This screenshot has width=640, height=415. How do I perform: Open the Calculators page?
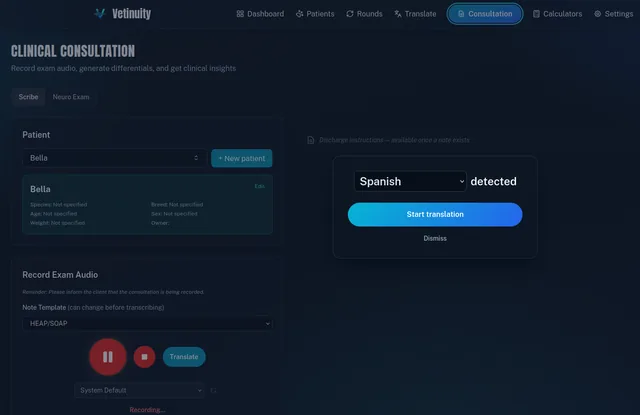tap(558, 14)
